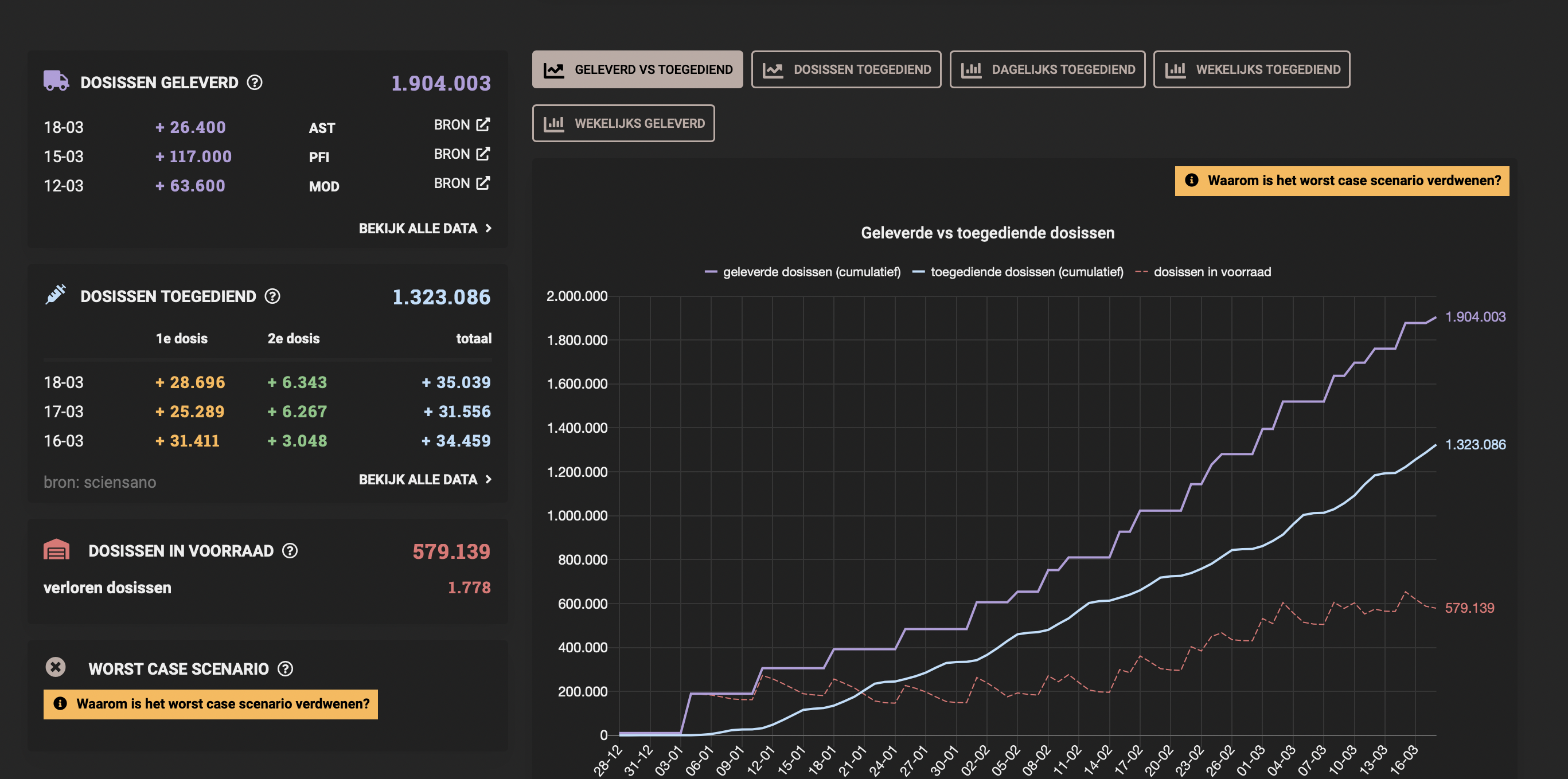Switch to Dosissen Toegediend chart tab

pos(845,69)
